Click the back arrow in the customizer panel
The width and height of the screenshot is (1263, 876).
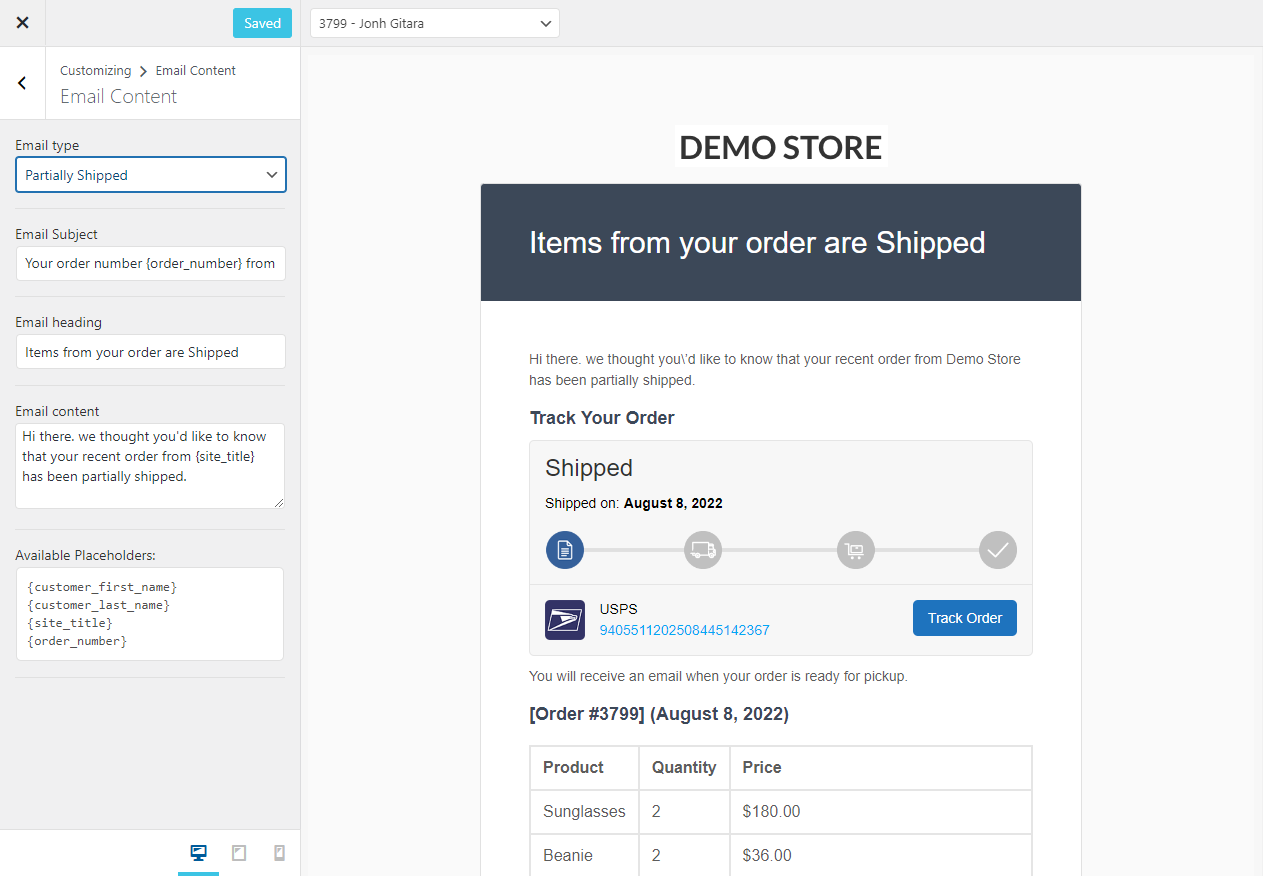point(22,83)
